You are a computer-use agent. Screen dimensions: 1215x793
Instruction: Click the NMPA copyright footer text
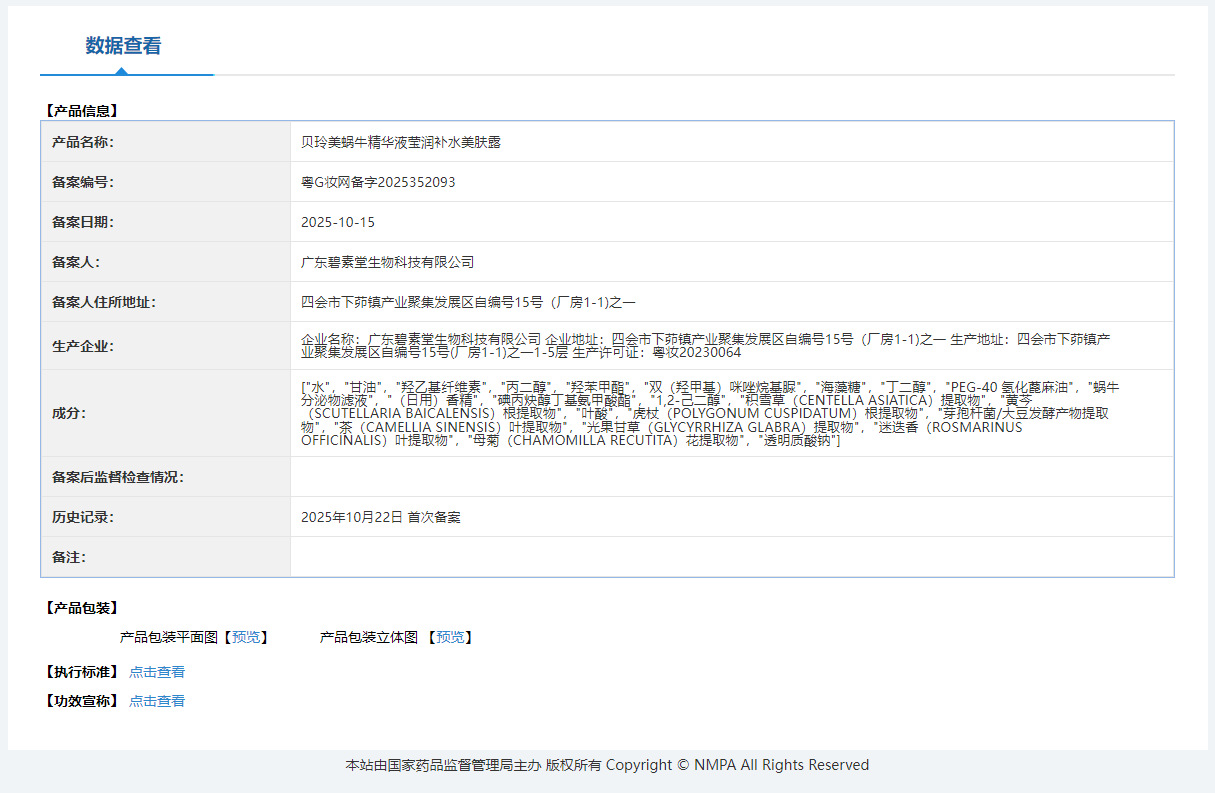607,765
